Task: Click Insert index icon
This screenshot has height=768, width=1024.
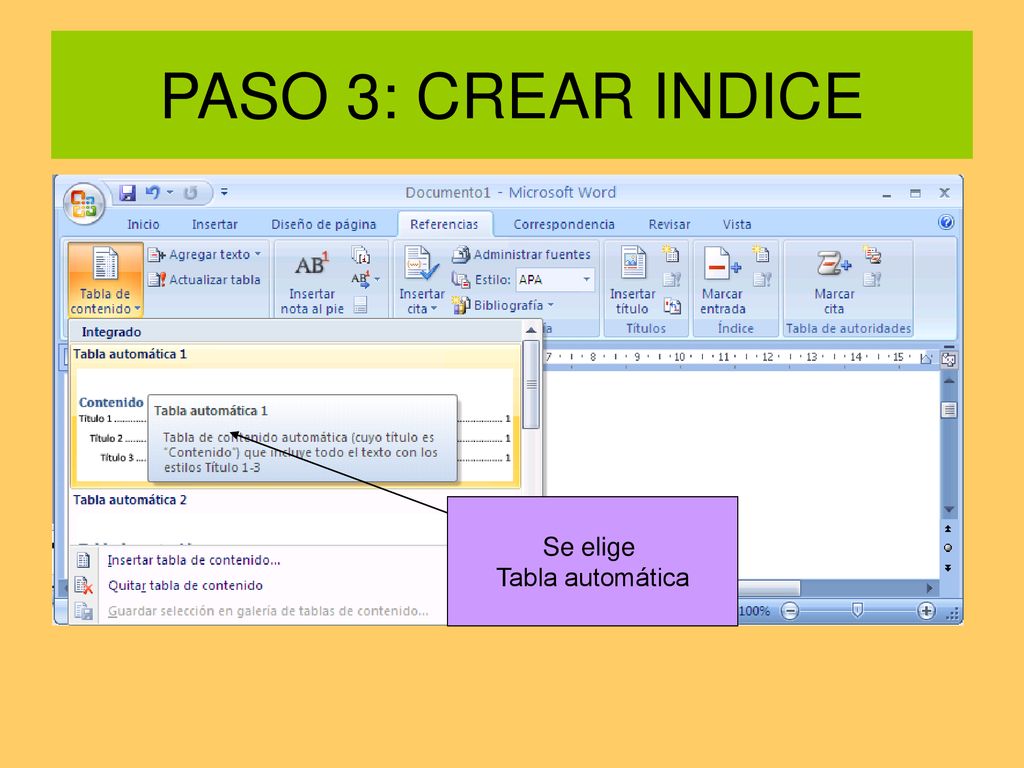Action: click(x=761, y=254)
